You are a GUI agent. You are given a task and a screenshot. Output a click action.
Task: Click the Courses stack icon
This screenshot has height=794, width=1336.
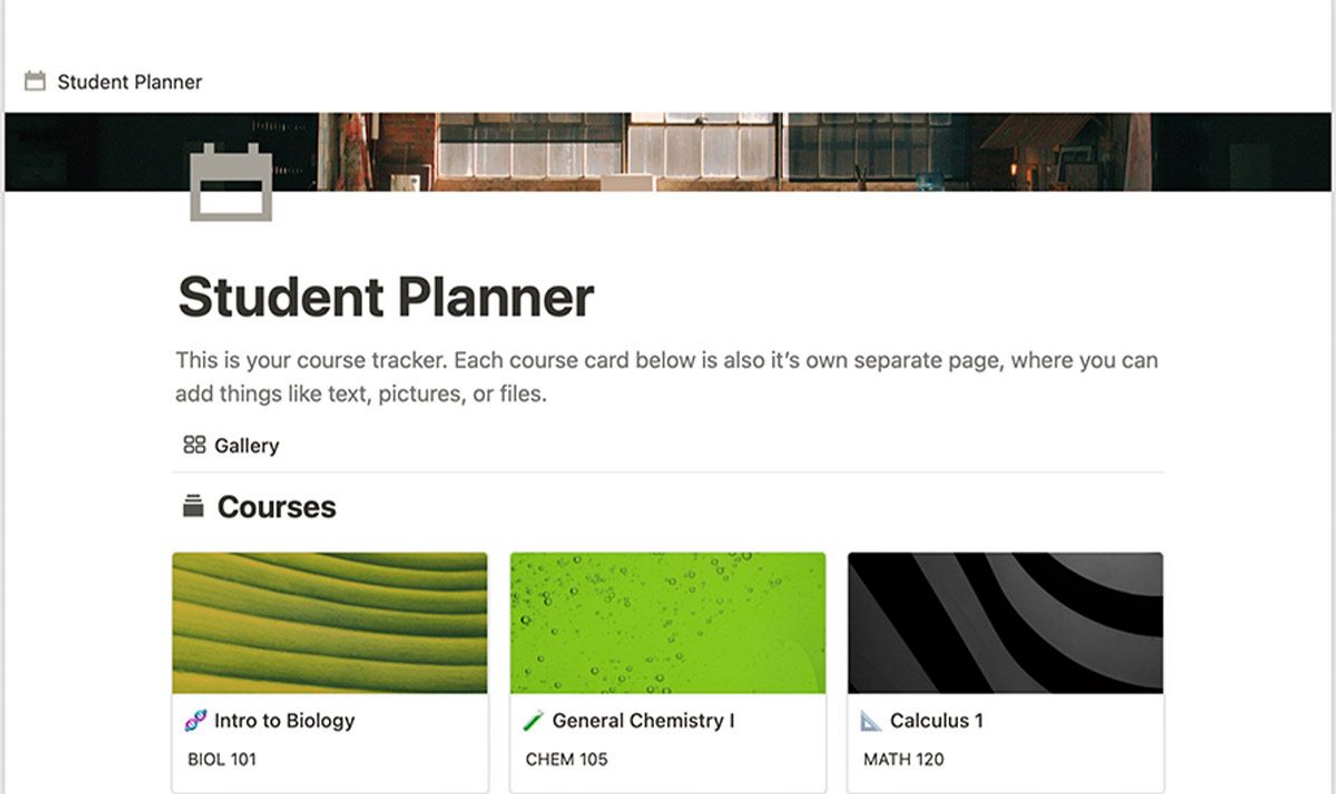click(193, 506)
